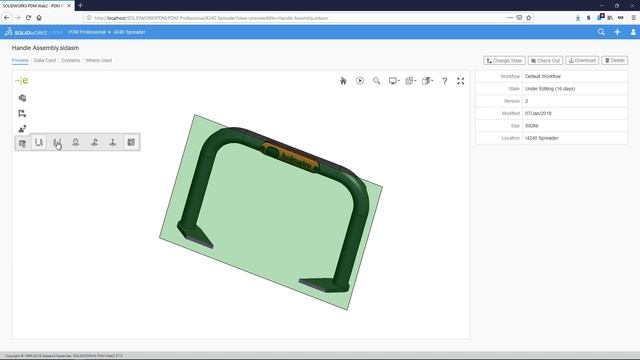640x360 pixels.
Task: Choose the section plane option under the cursor
Action: pos(57,142)
